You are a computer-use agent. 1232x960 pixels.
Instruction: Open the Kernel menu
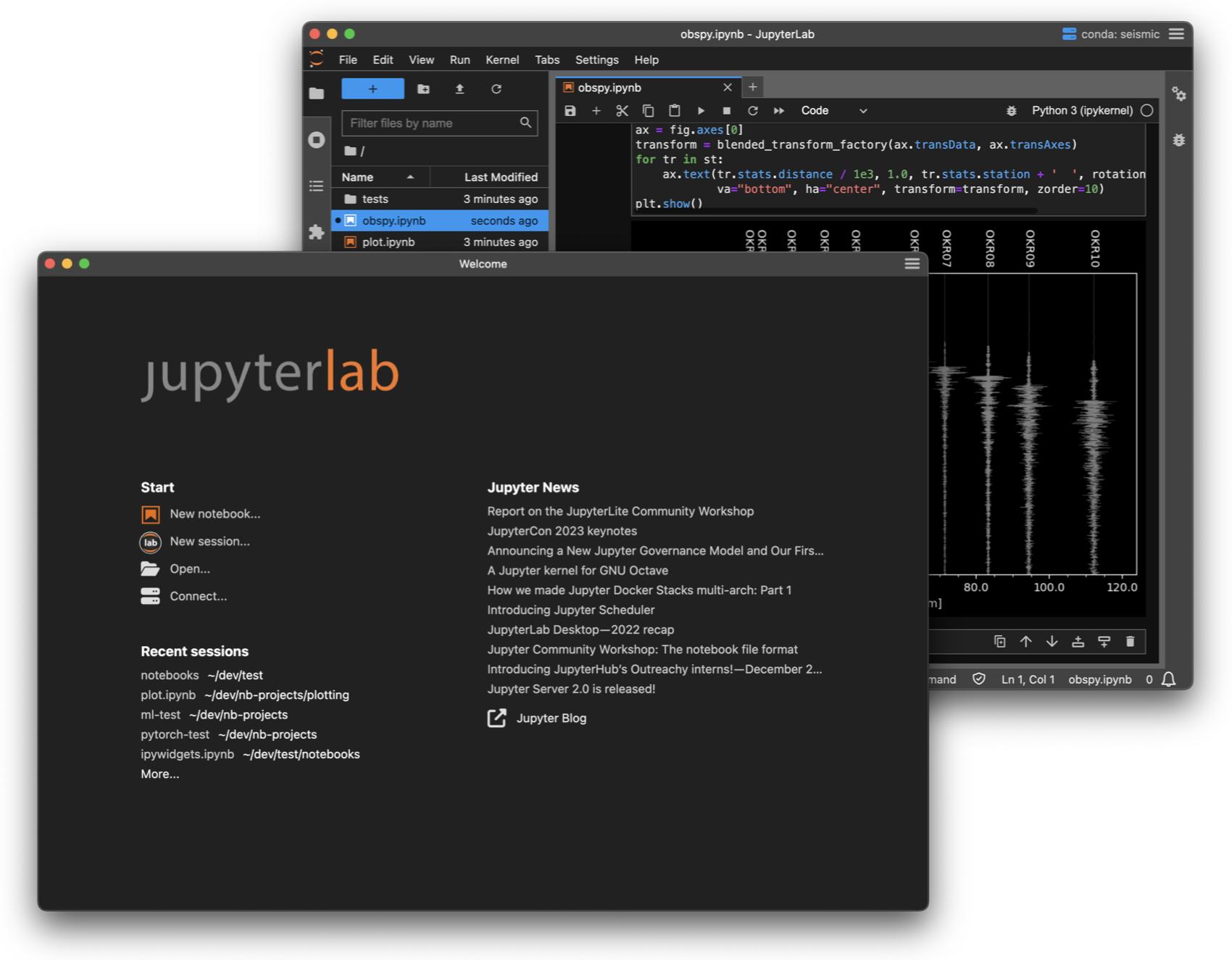[x=502, y=59]
